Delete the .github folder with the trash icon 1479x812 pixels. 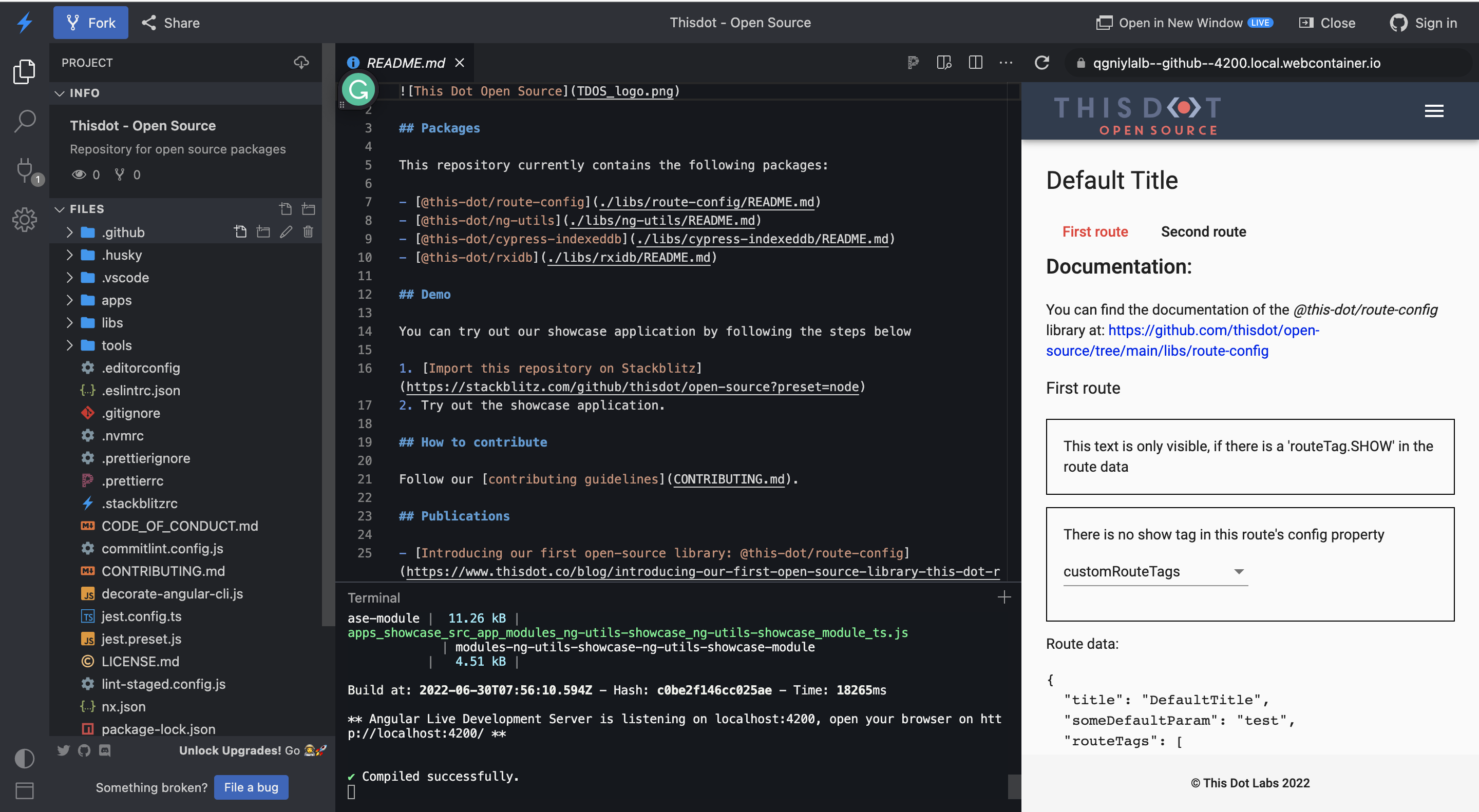(308, 232)
